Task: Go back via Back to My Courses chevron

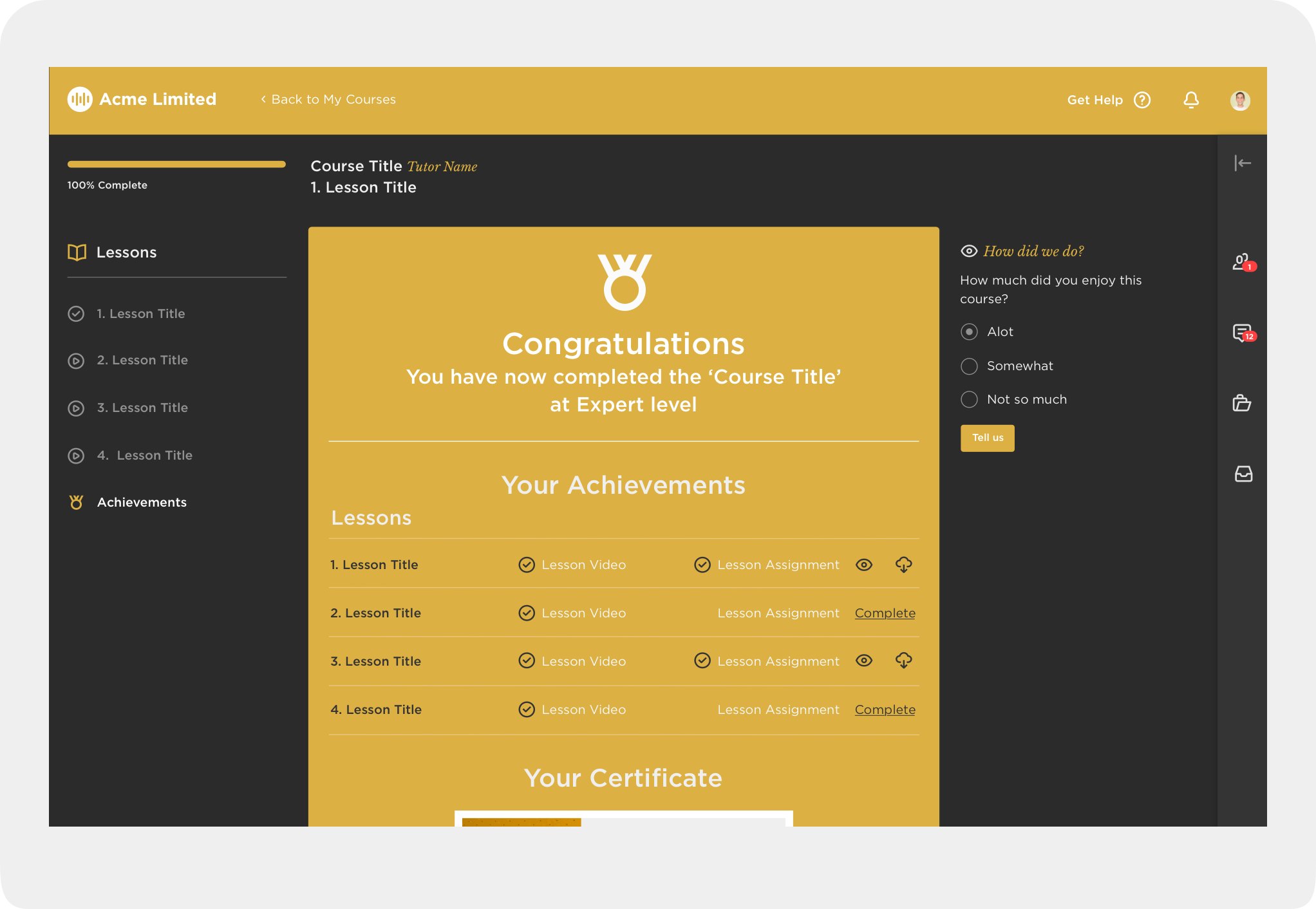Action: pos(264,99)
